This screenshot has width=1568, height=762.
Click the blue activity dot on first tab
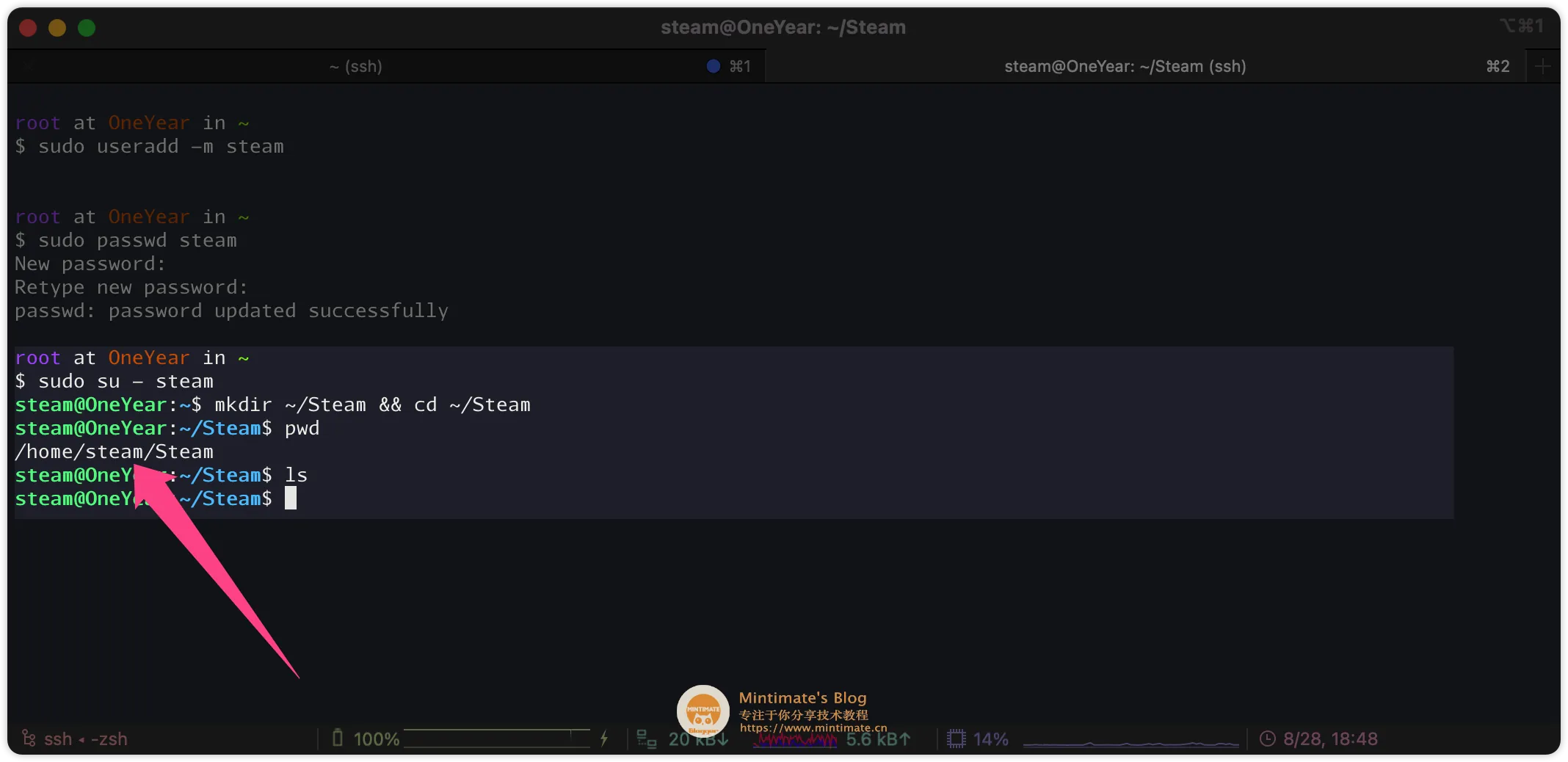point(713,66)
